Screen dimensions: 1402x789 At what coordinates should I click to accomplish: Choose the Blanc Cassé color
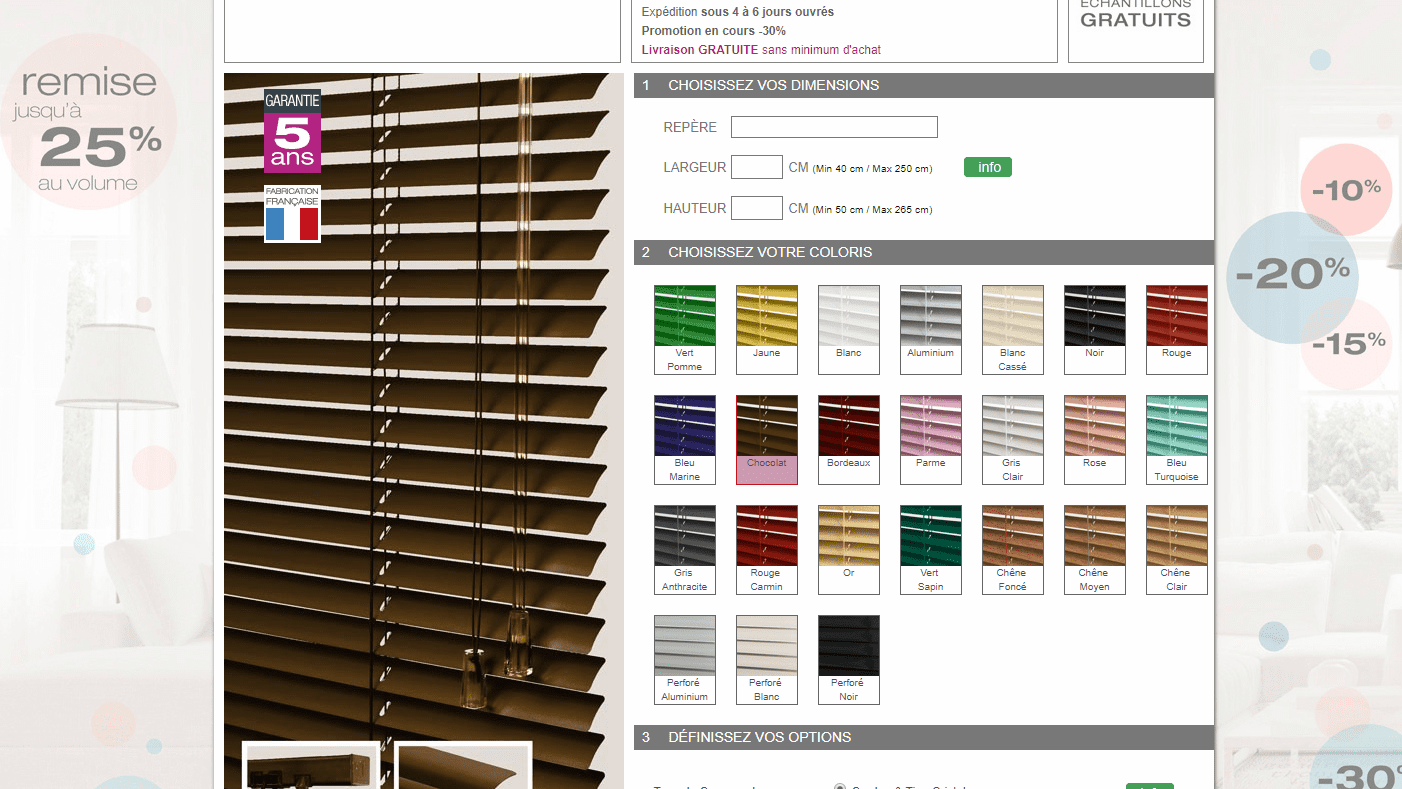coord(1013,330)
